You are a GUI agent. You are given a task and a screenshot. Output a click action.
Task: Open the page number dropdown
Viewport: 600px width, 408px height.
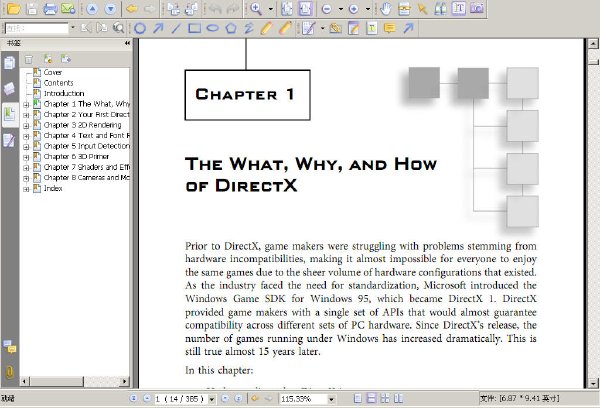point(212,399)
